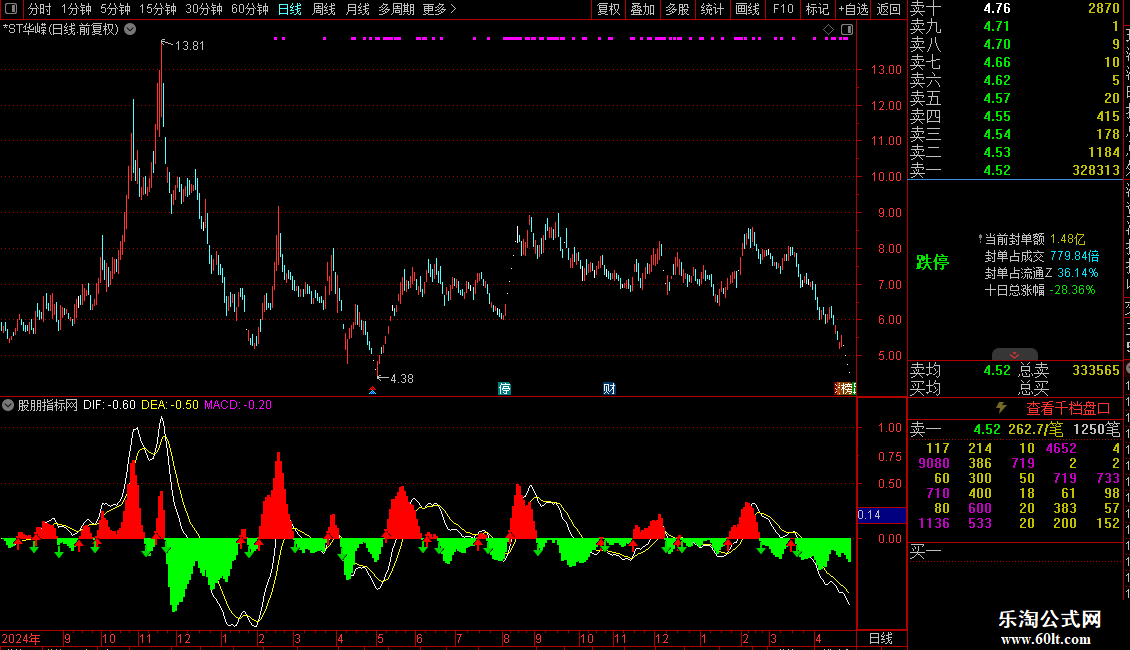Switch to 60分钟 chart period

tap(249, 9)
